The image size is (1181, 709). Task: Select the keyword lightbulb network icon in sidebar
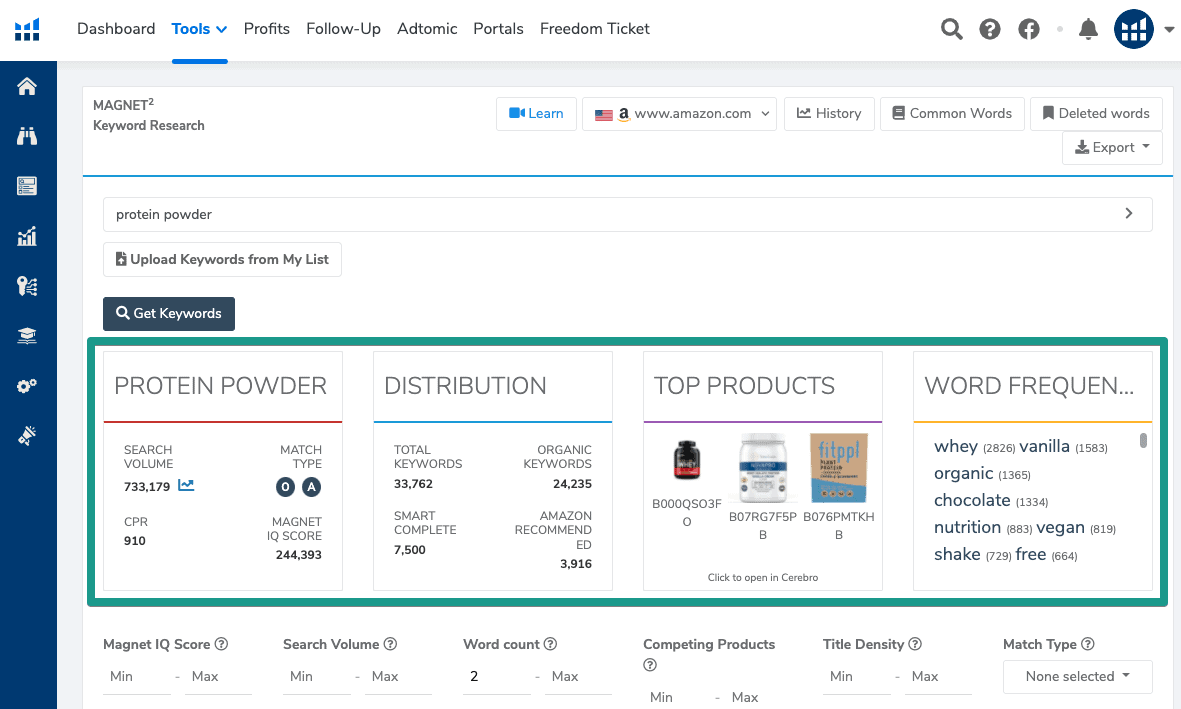(27, 286)
